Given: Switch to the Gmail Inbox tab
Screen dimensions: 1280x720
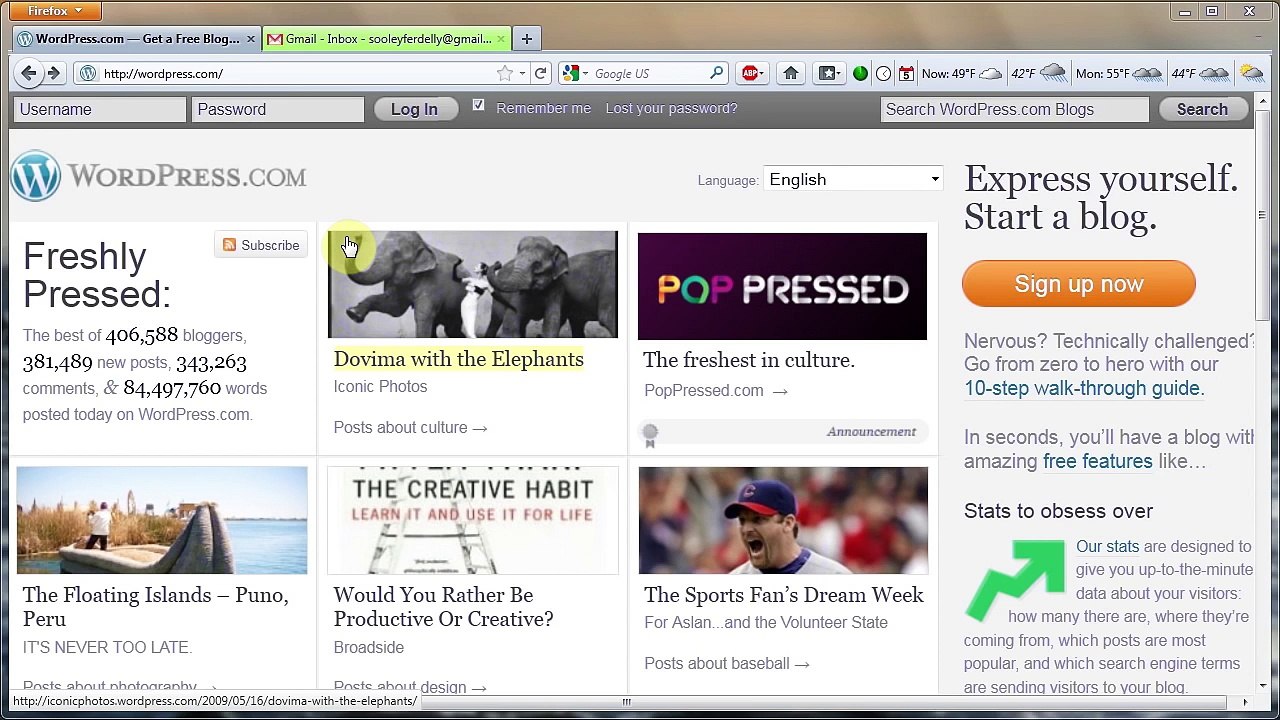Looking at the screenshot, I should pos(388,39).
